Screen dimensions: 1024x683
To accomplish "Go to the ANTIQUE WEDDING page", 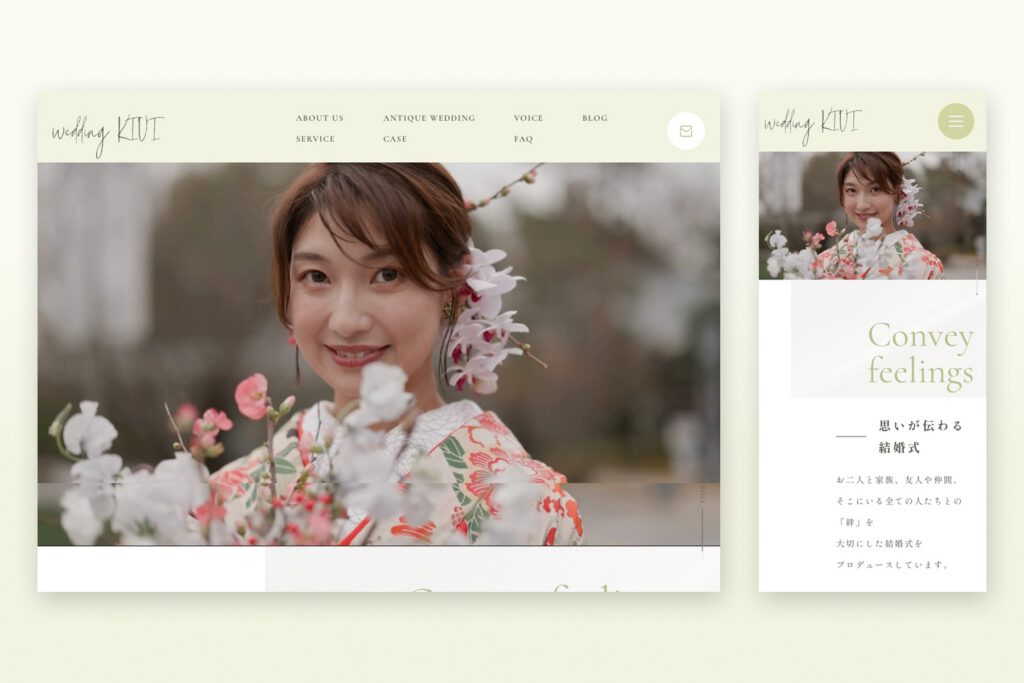I will (x=428, y=118).
